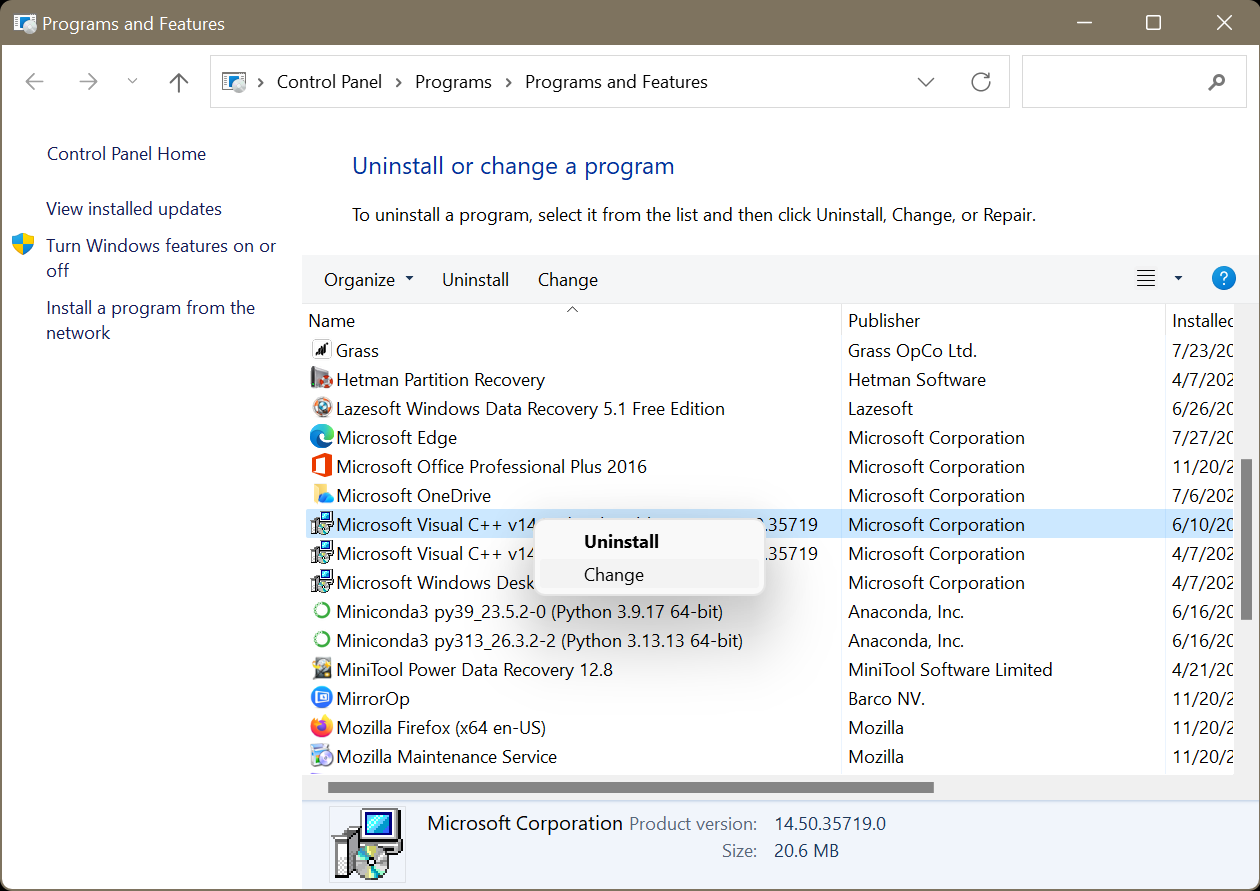Select the MirrorOp entry name
This screenshot has height=891, width=1260.
pyautogui.click(x=373, y=699)
